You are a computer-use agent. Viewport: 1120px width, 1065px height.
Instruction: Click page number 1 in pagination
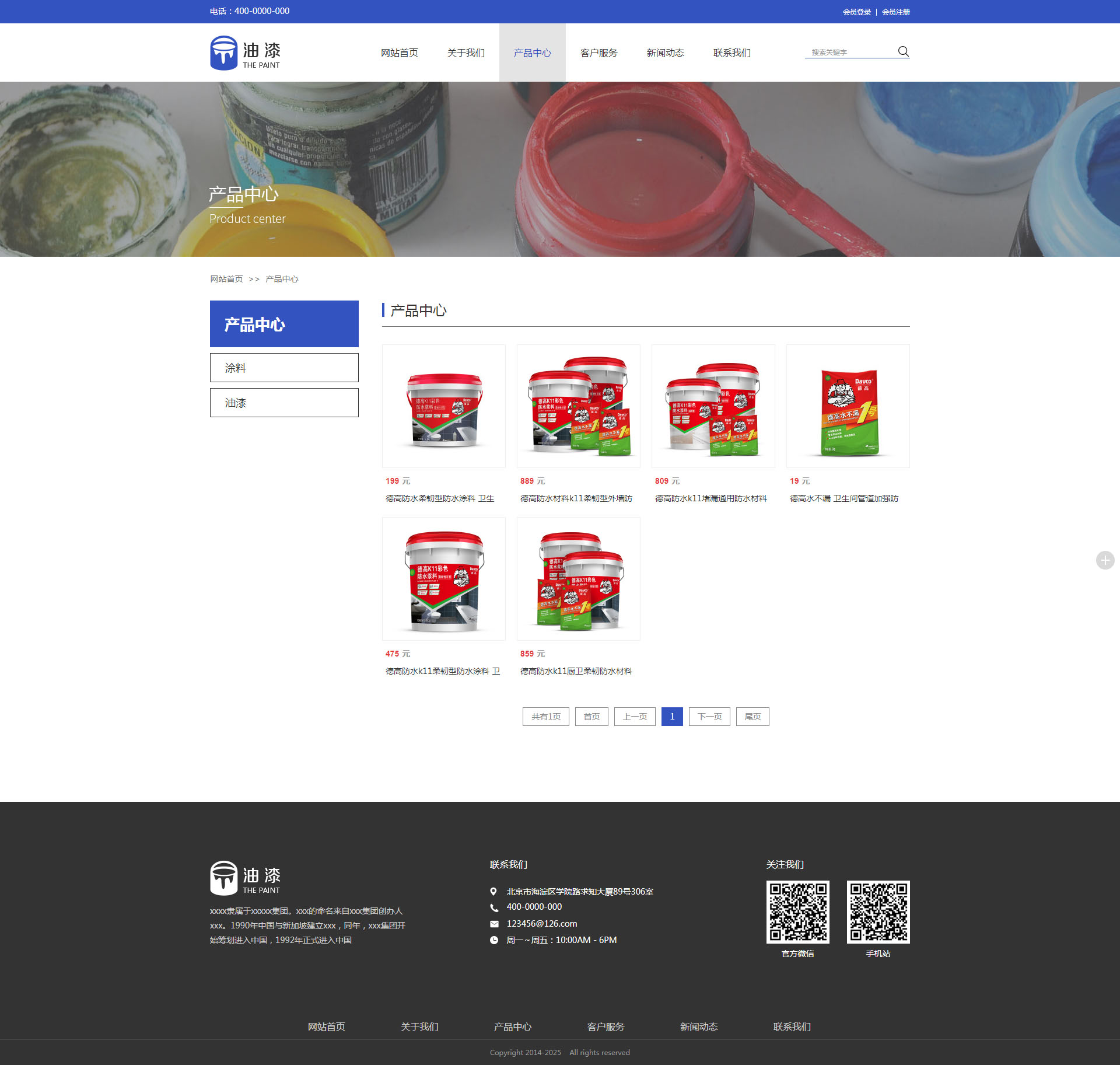point(672,717)
